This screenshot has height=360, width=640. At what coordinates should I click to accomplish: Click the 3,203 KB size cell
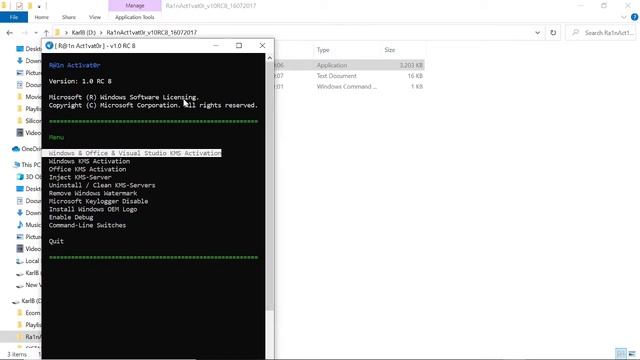click(x=411, y=65)
